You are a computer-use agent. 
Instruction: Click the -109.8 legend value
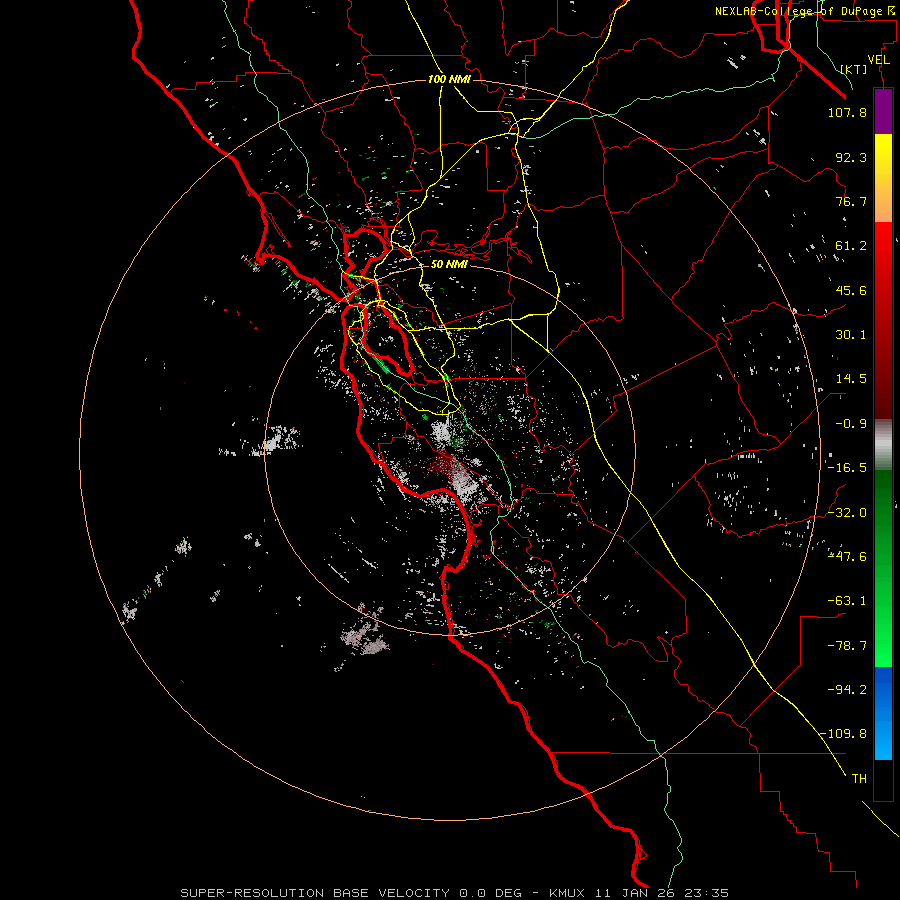844,734
